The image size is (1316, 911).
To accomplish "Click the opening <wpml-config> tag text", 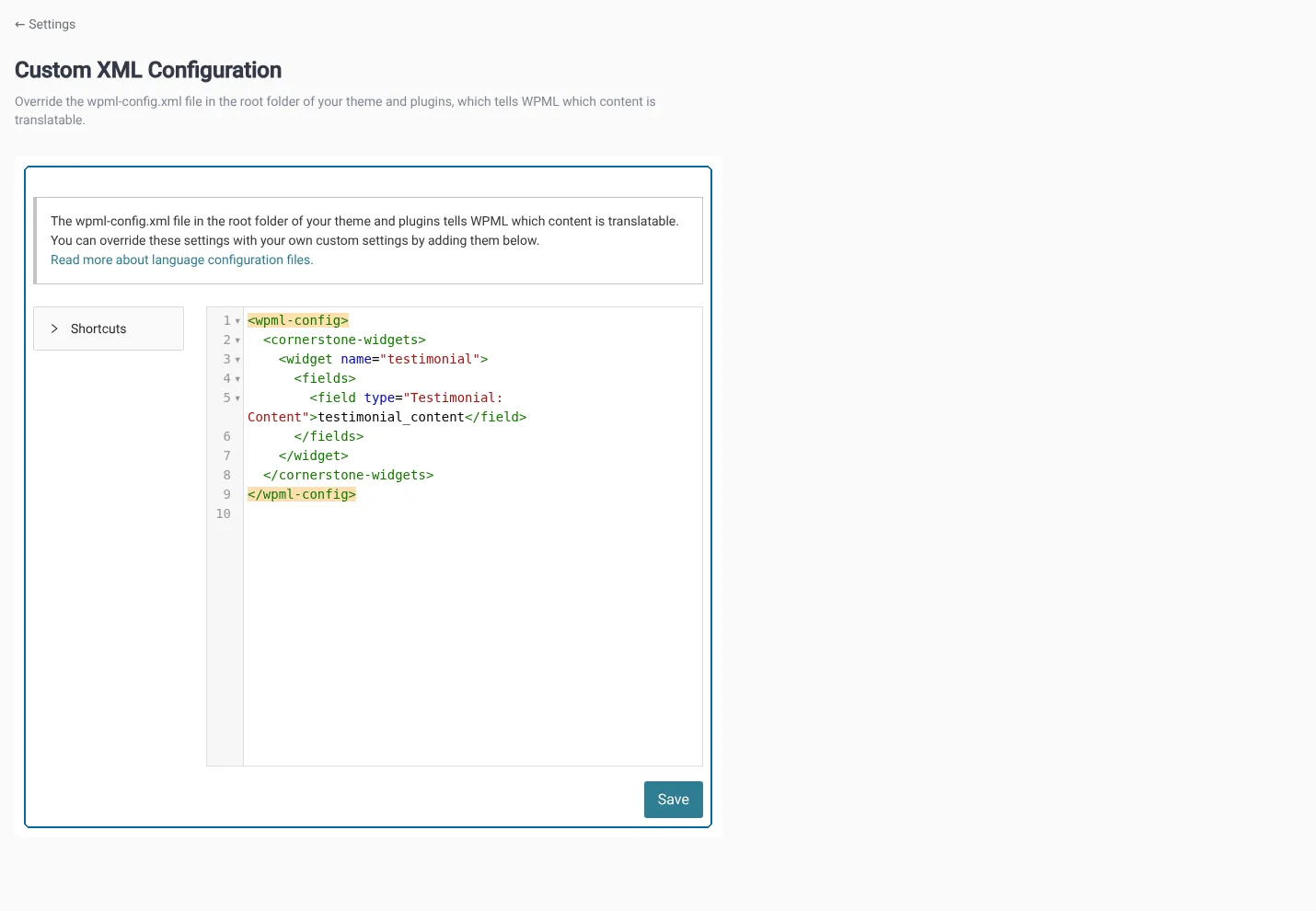I will click(x=298, y=320).
